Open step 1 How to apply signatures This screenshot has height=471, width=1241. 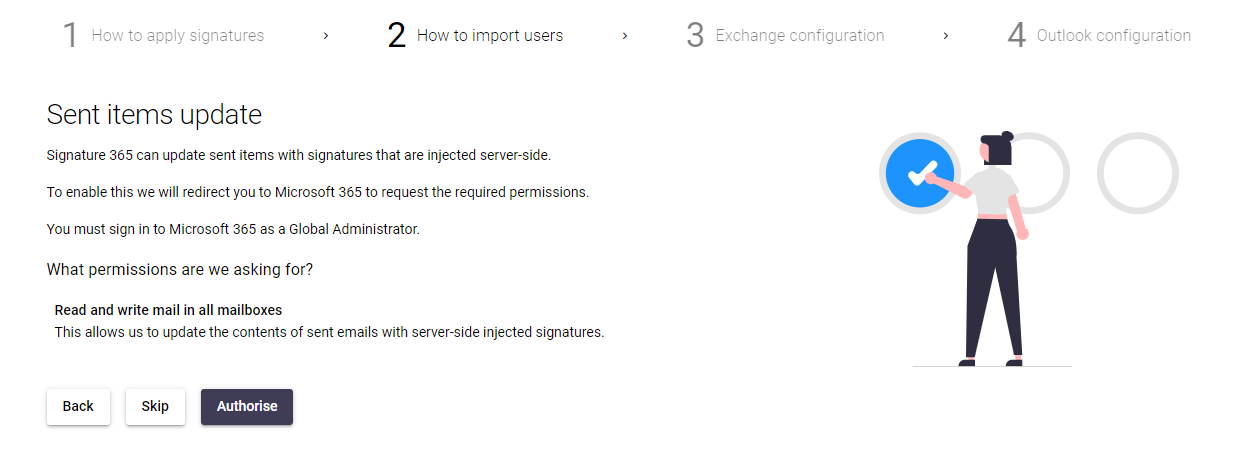pos(163,36)
